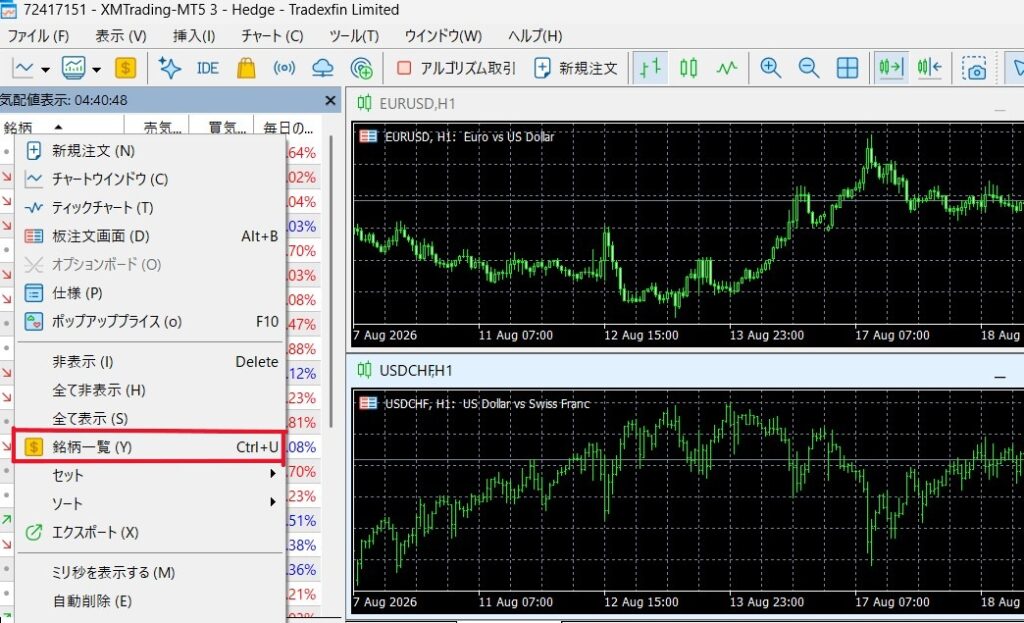This screenshot has height=623, width=1024.
Task: Toggle chart auto scroll
Action: 891,68
